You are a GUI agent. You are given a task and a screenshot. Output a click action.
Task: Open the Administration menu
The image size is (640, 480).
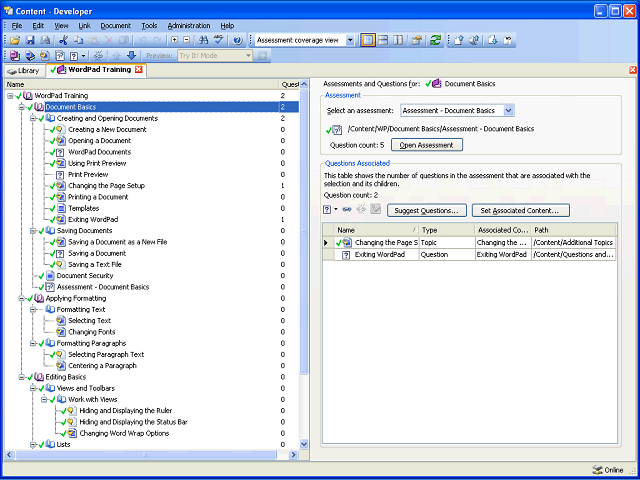(189, 26)
